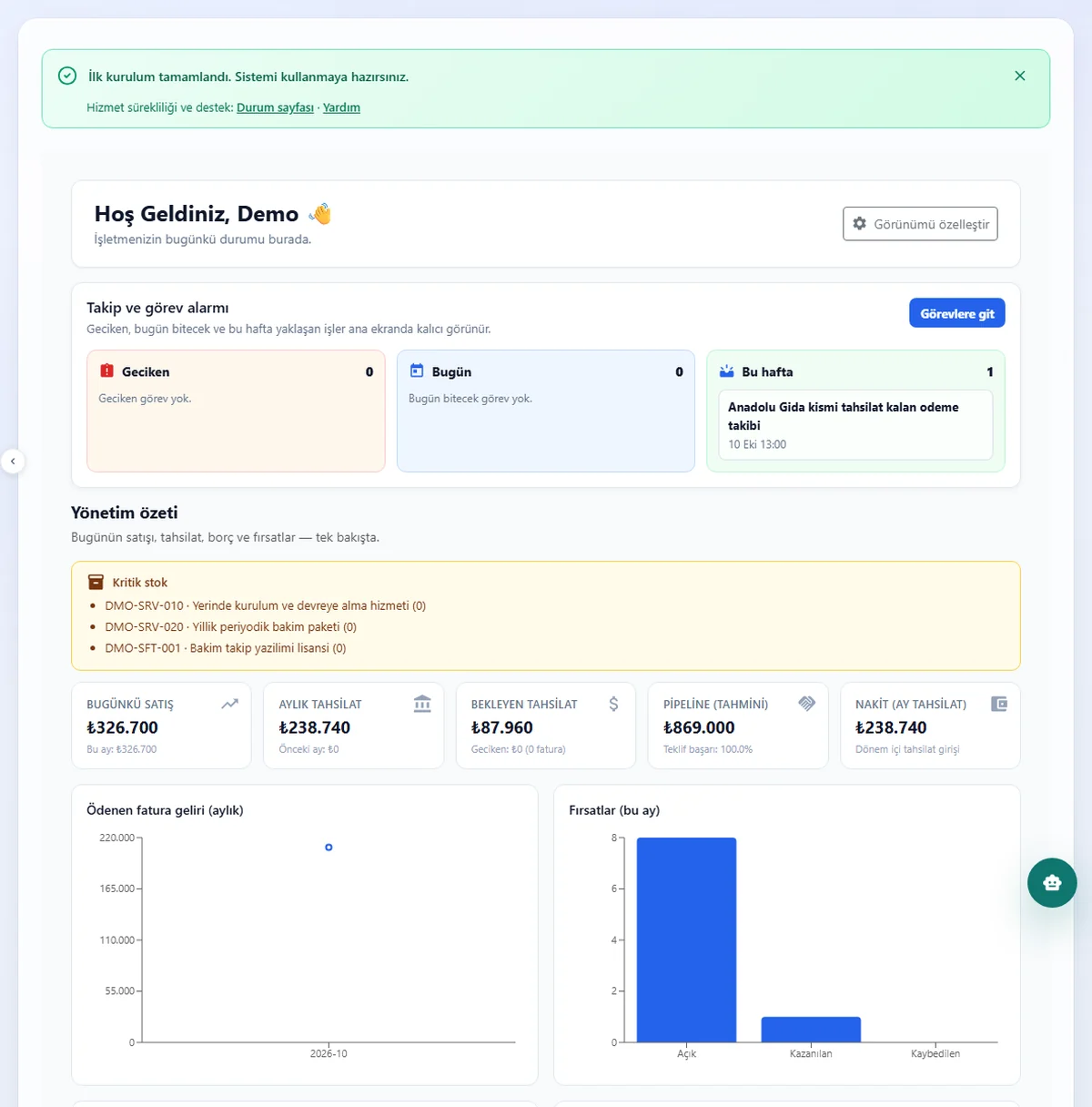
Task: Select DMO-SRV-010 critical stock item
Action: click(x=265, y=605)
